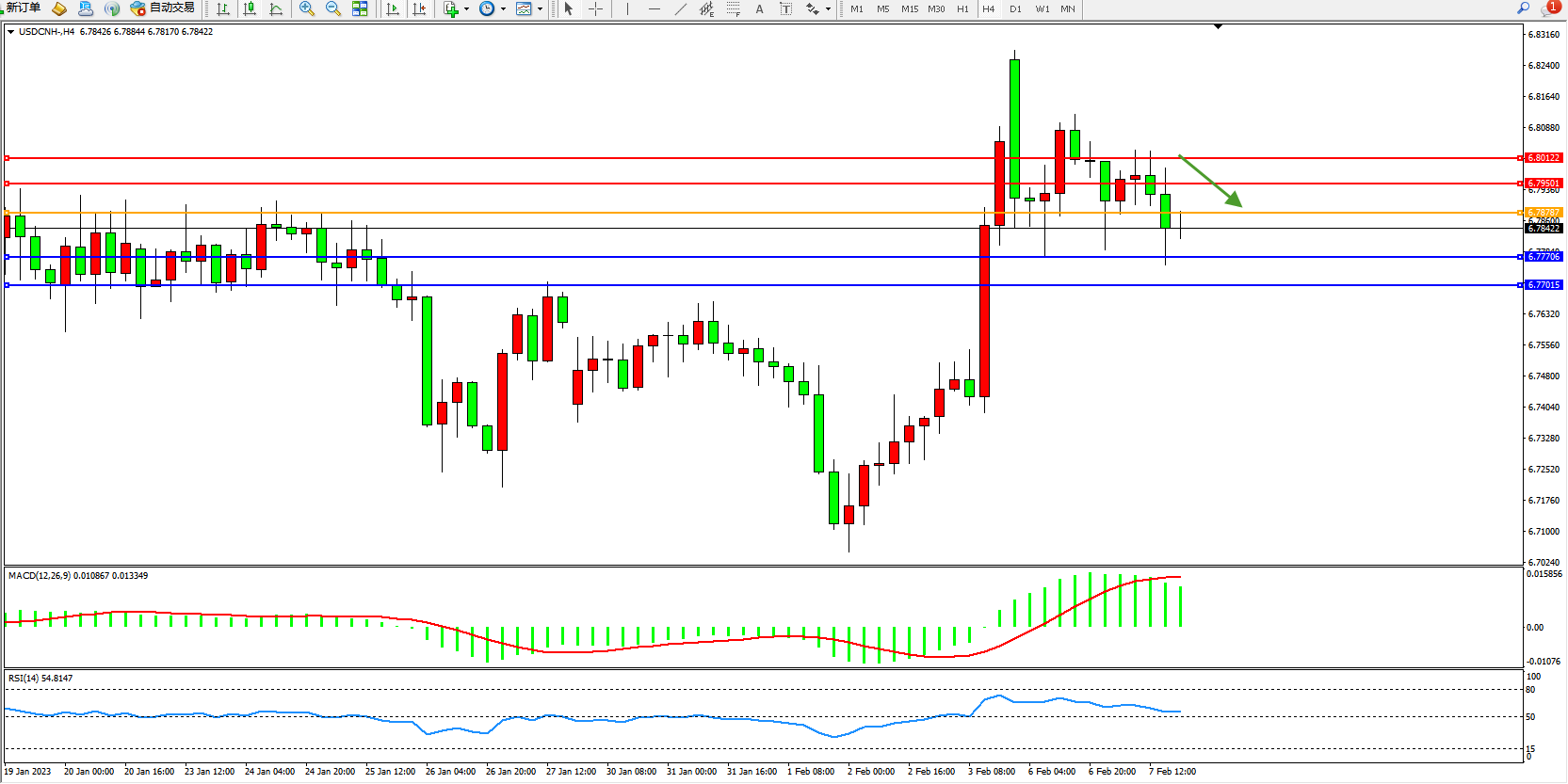Expand the arrows objects dropdown
The image size is (1568, 784).
(x=828, y=9)
